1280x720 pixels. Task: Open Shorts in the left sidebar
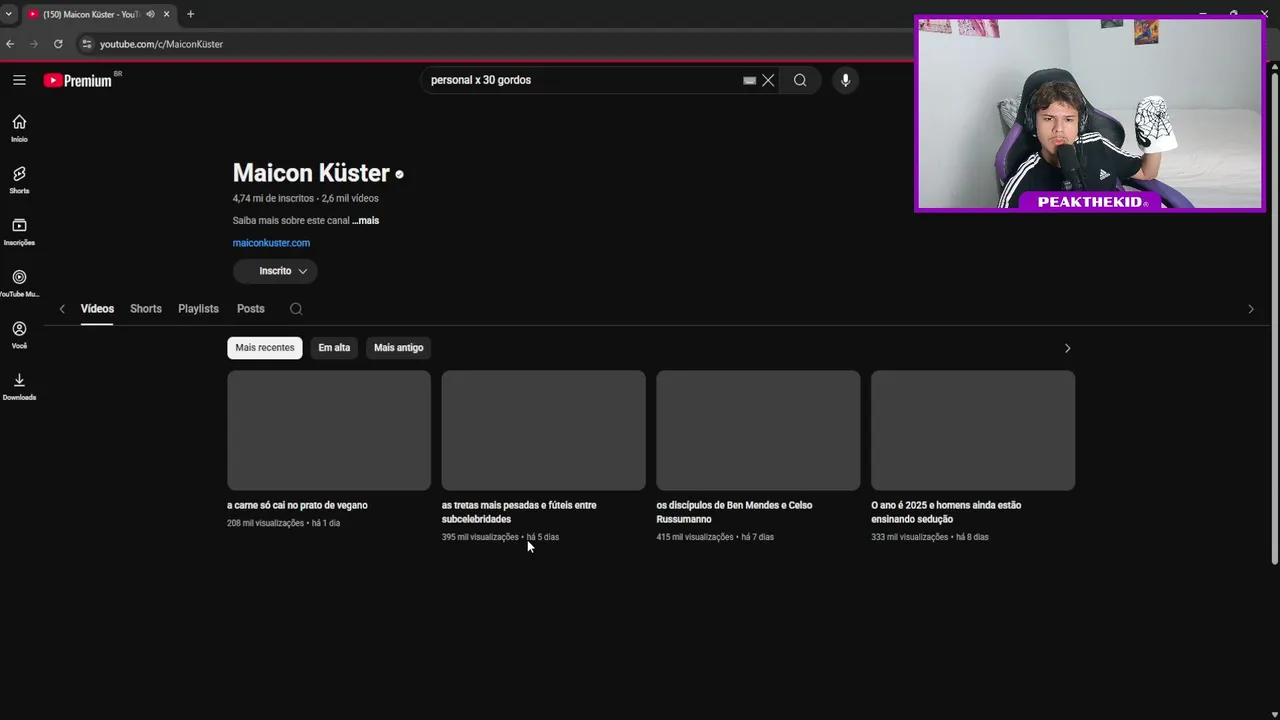click(x=19, y=180)
